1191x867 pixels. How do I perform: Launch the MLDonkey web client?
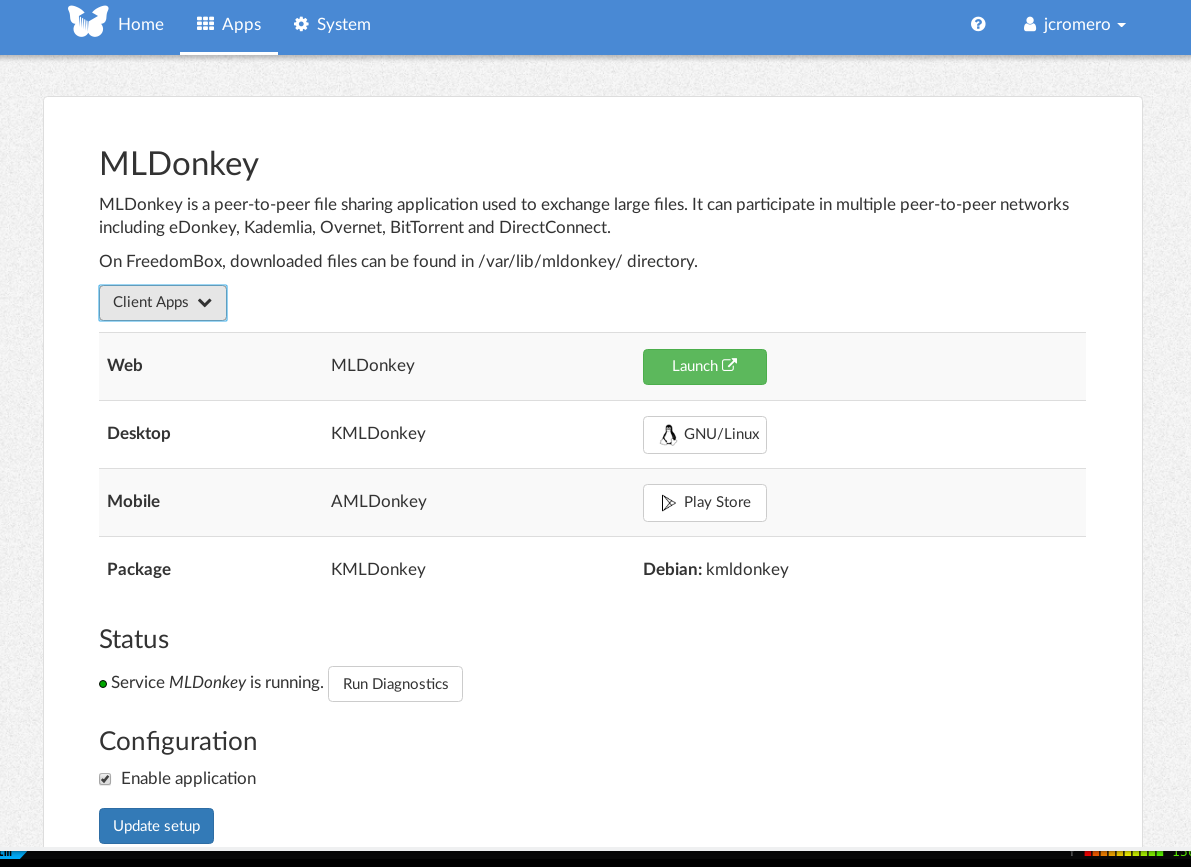[x=705, y=366]
